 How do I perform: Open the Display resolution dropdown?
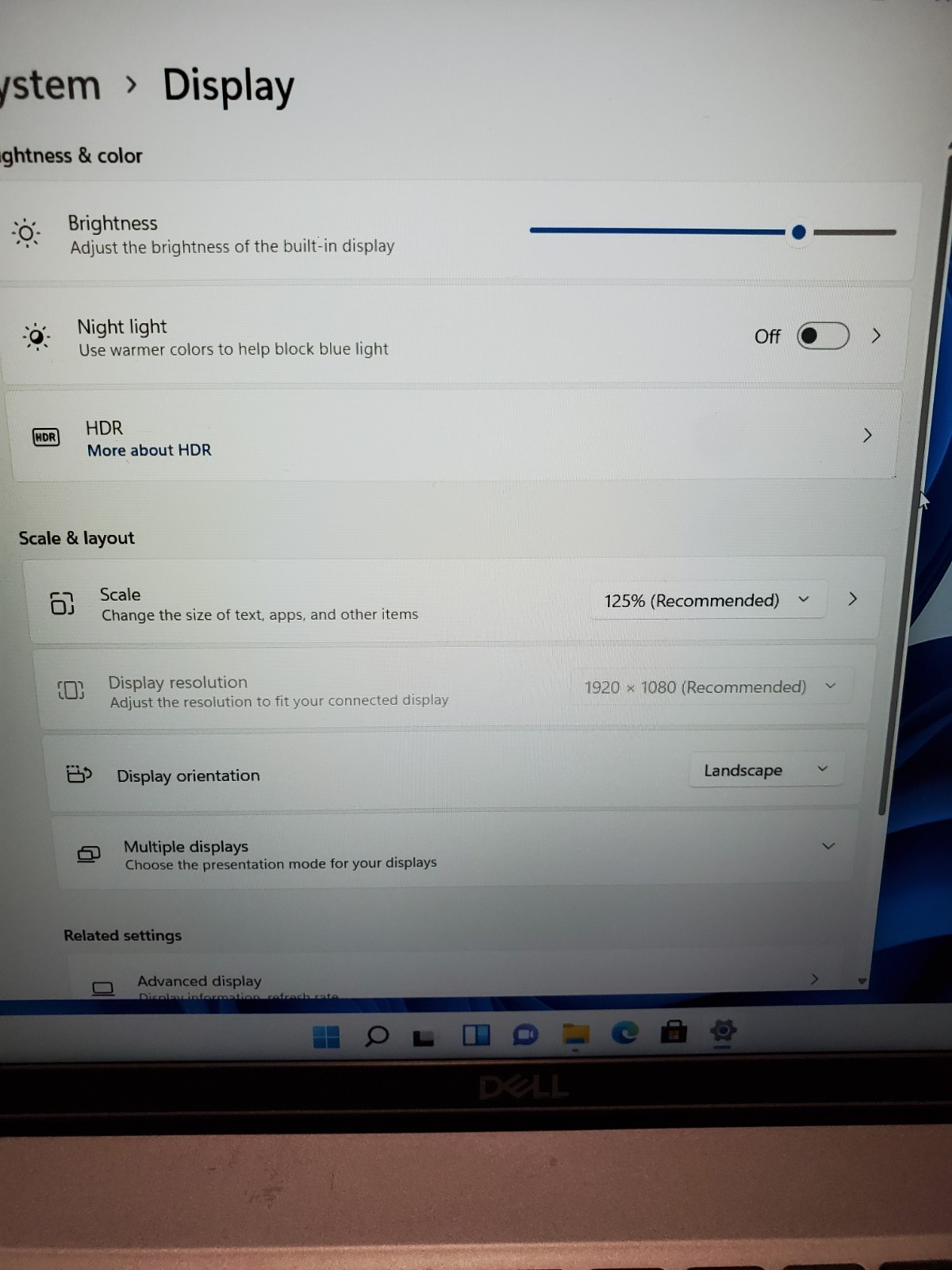[x=711, y=687]
